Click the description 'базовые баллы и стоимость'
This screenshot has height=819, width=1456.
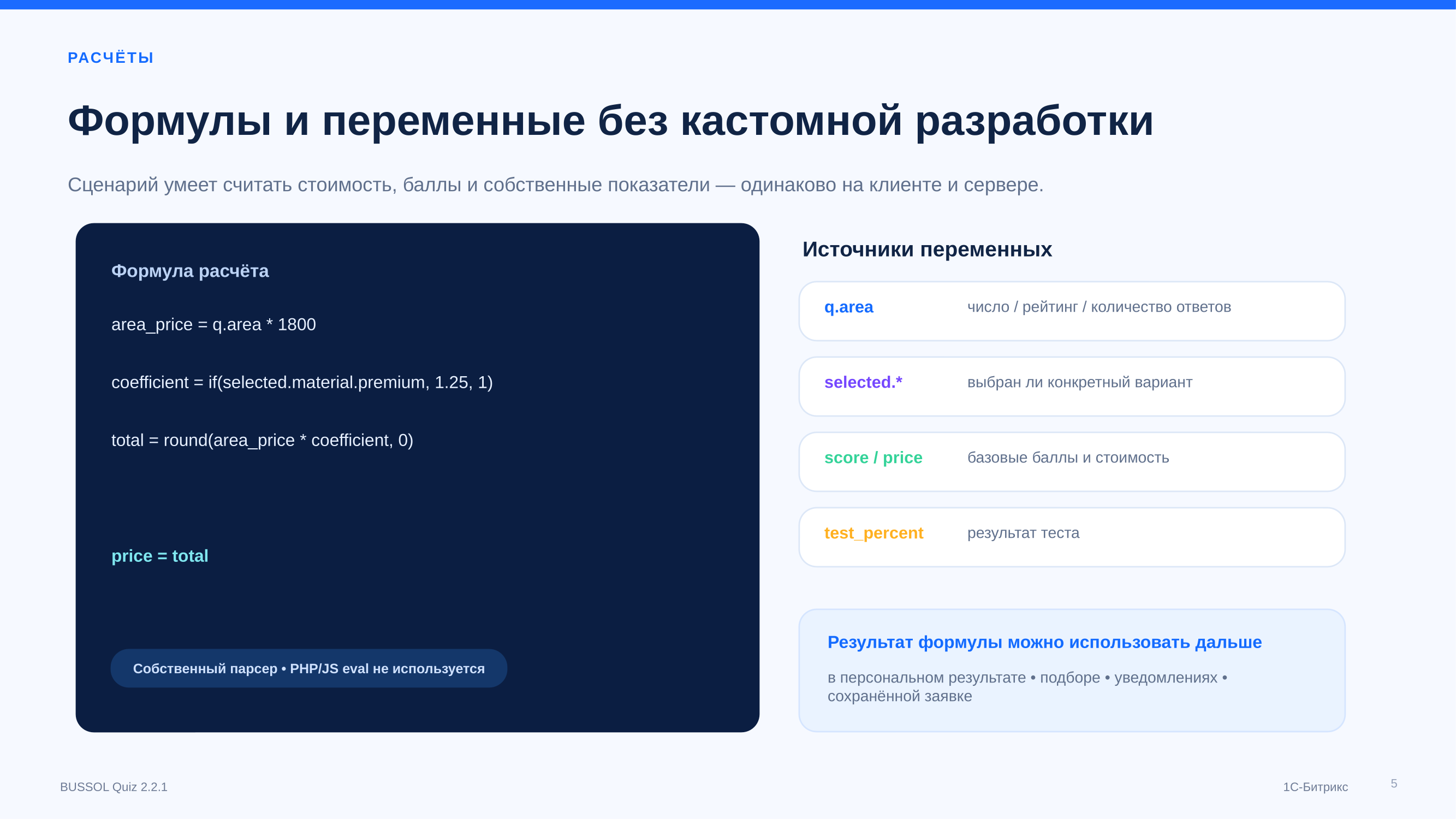point(1068,458)
